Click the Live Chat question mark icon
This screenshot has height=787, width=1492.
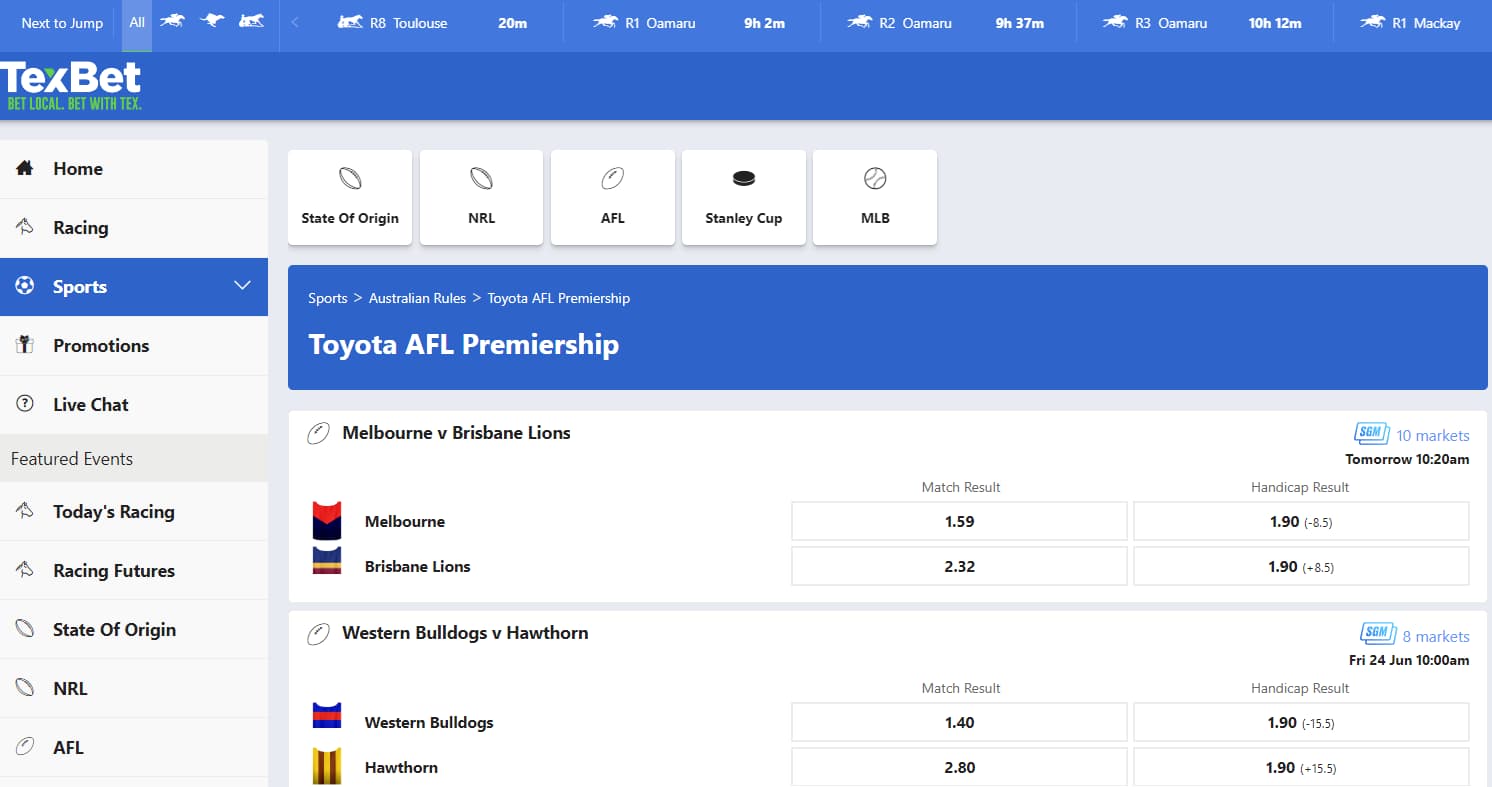pyautogui.click(x=25, y=404)
